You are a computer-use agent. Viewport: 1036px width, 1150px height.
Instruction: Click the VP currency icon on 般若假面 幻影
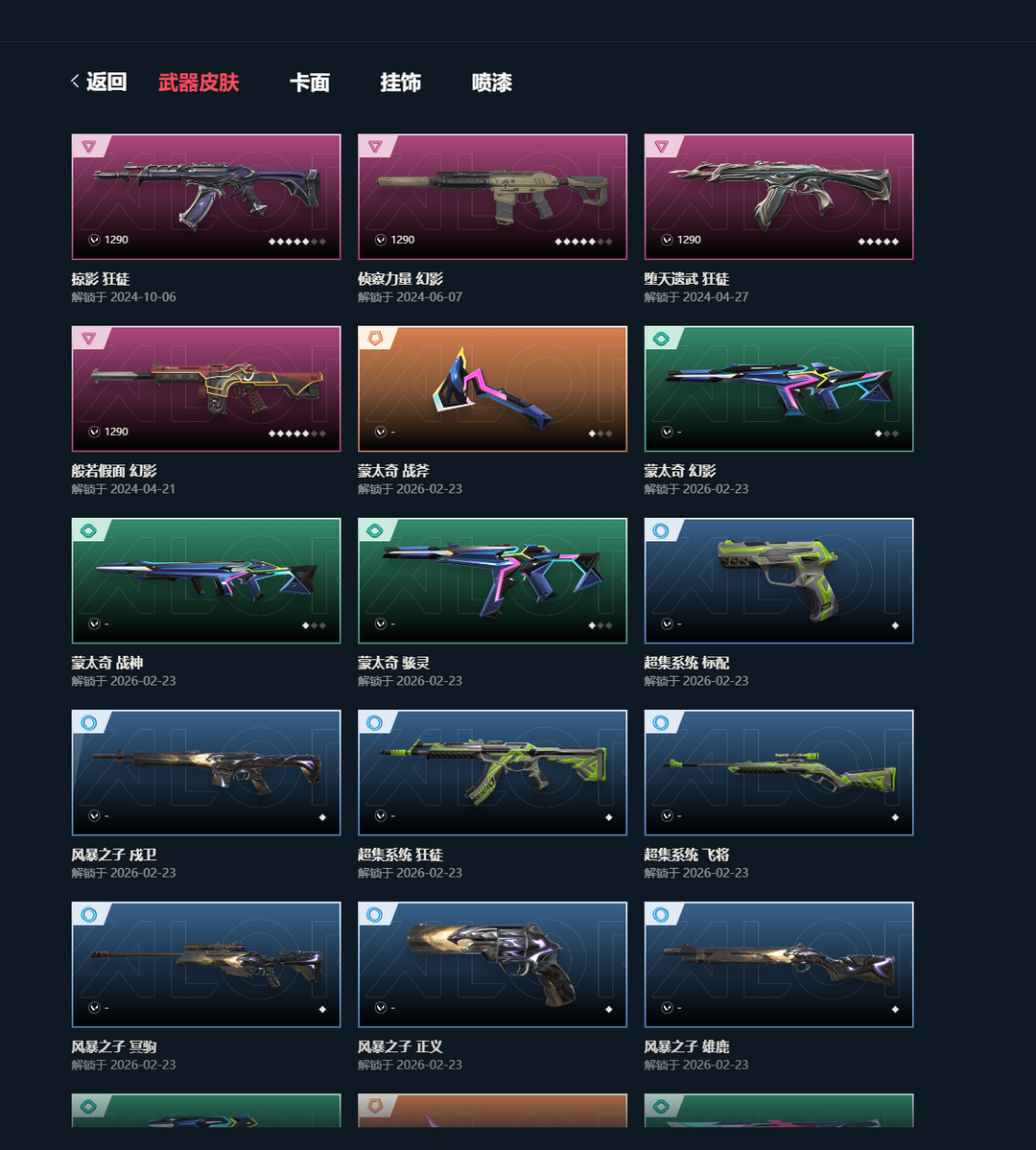94,432
